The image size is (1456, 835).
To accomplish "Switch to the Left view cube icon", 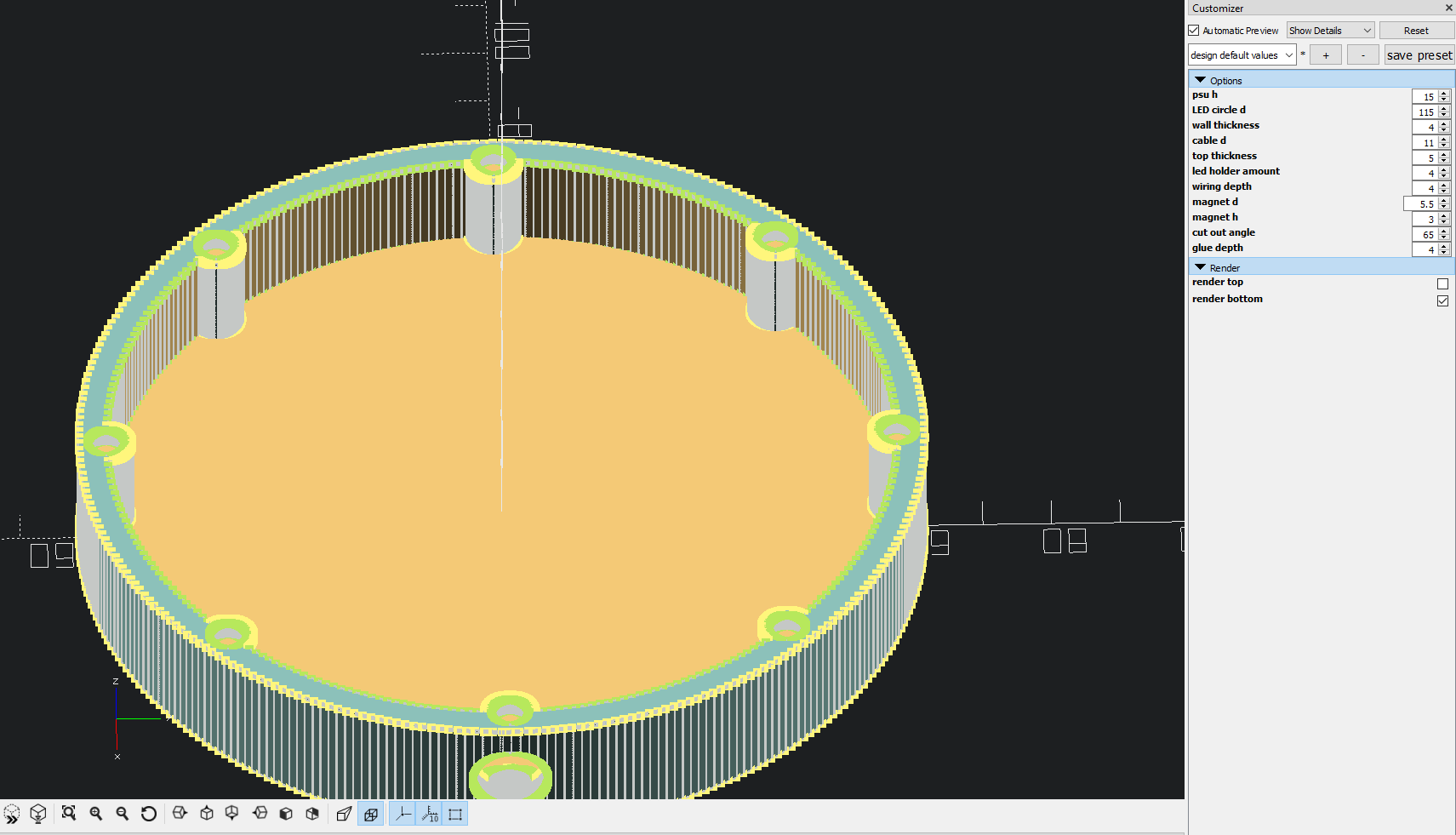I will pos(260,814).
